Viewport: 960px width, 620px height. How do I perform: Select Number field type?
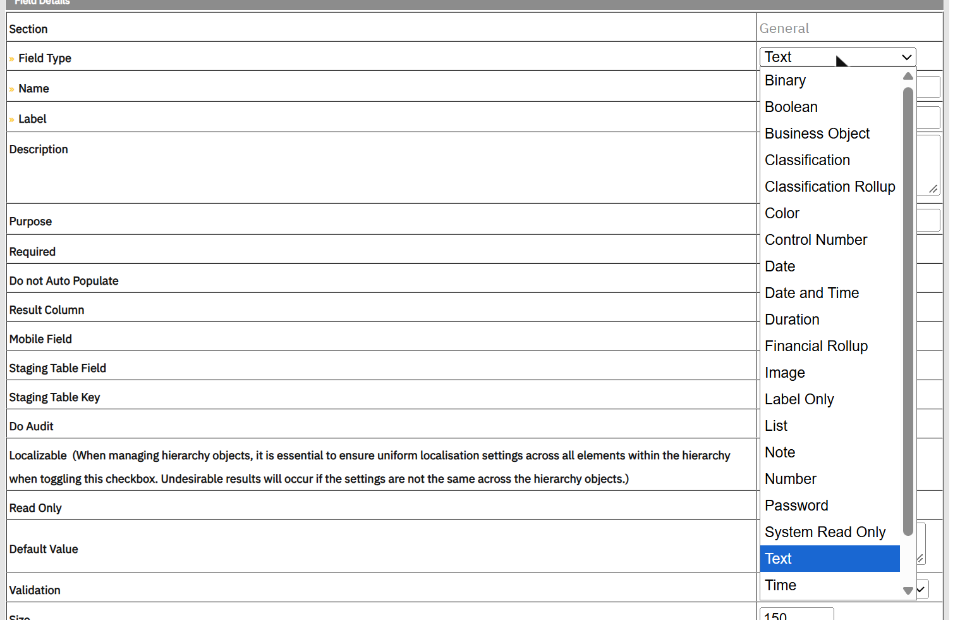coord(830,479)
